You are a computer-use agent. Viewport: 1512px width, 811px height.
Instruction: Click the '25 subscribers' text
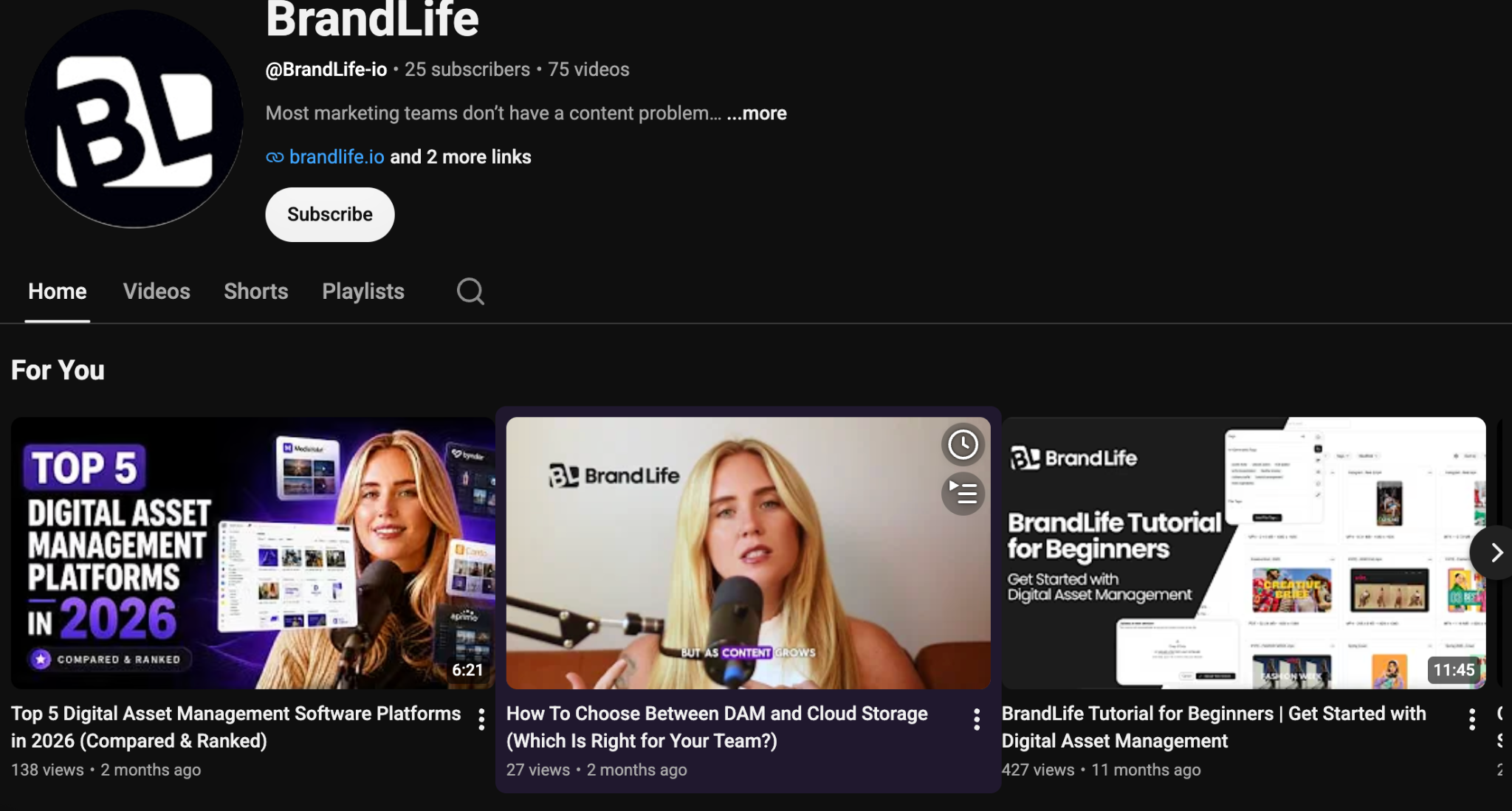pos(467,69)
